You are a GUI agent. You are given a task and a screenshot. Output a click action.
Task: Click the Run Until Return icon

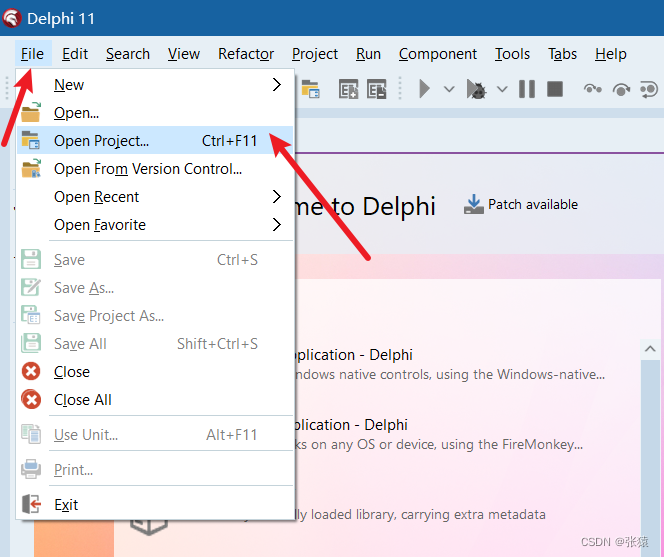coord(648,89)
